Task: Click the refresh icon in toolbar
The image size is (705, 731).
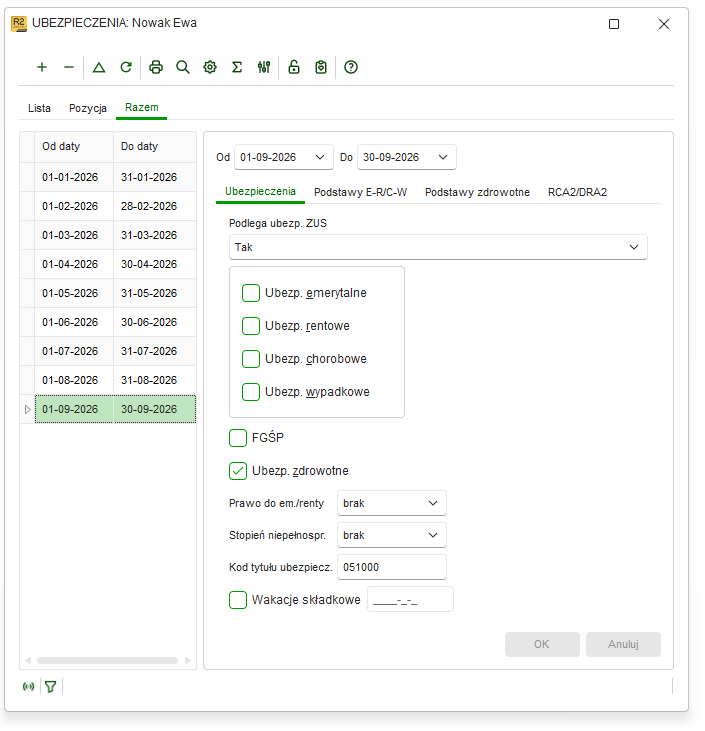Action: [x=126, y=67]
